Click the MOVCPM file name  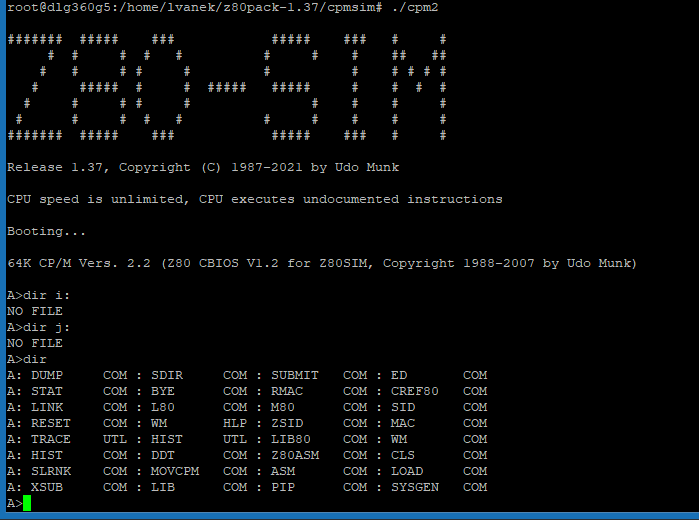tap(175, 472)
